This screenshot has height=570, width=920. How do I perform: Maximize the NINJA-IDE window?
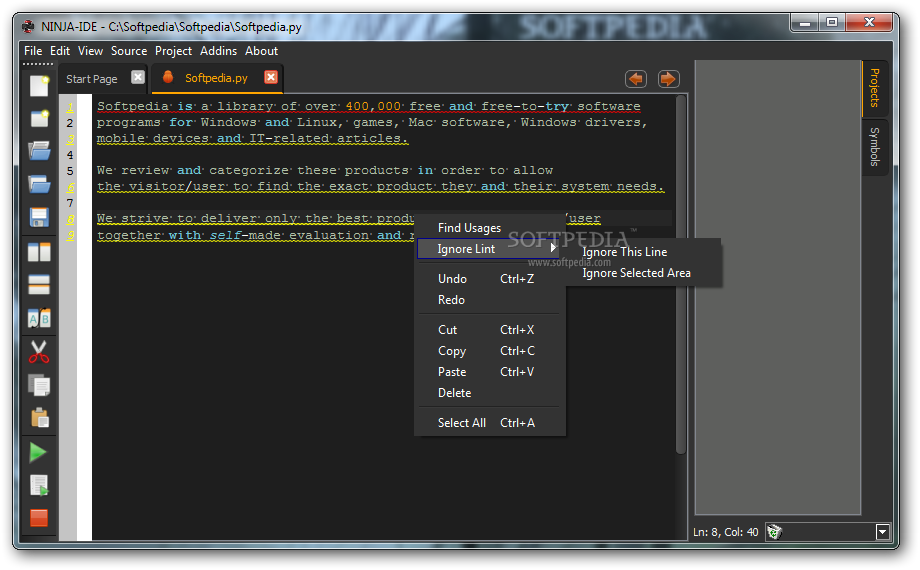pyautogui.click(x=832, y=23)
